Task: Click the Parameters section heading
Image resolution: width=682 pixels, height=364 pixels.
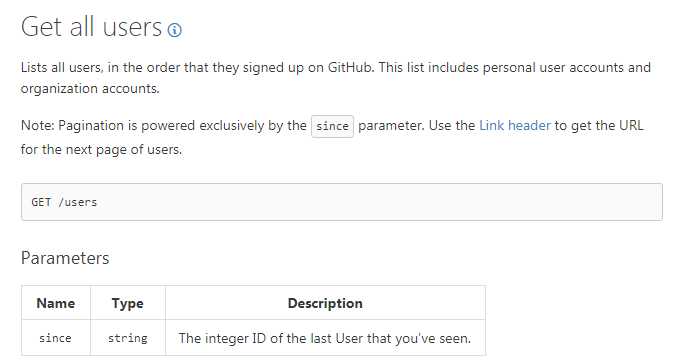Action: (65, 258)
